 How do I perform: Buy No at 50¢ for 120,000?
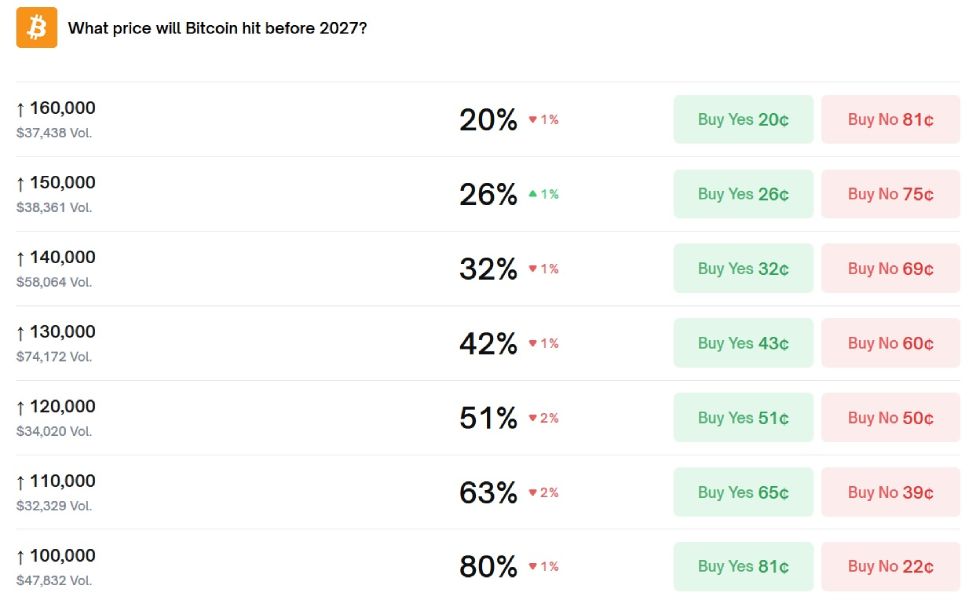pyautogui.click(x=891, y=418)
